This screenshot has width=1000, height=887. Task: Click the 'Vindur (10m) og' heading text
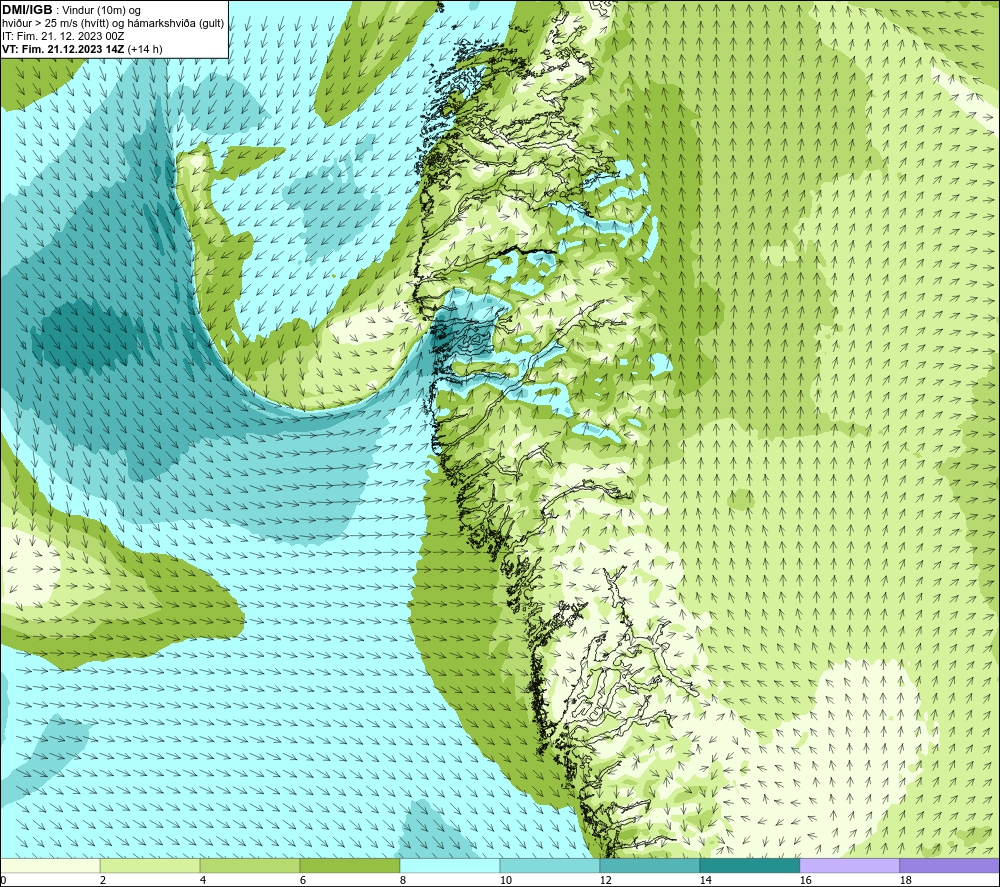101,10
